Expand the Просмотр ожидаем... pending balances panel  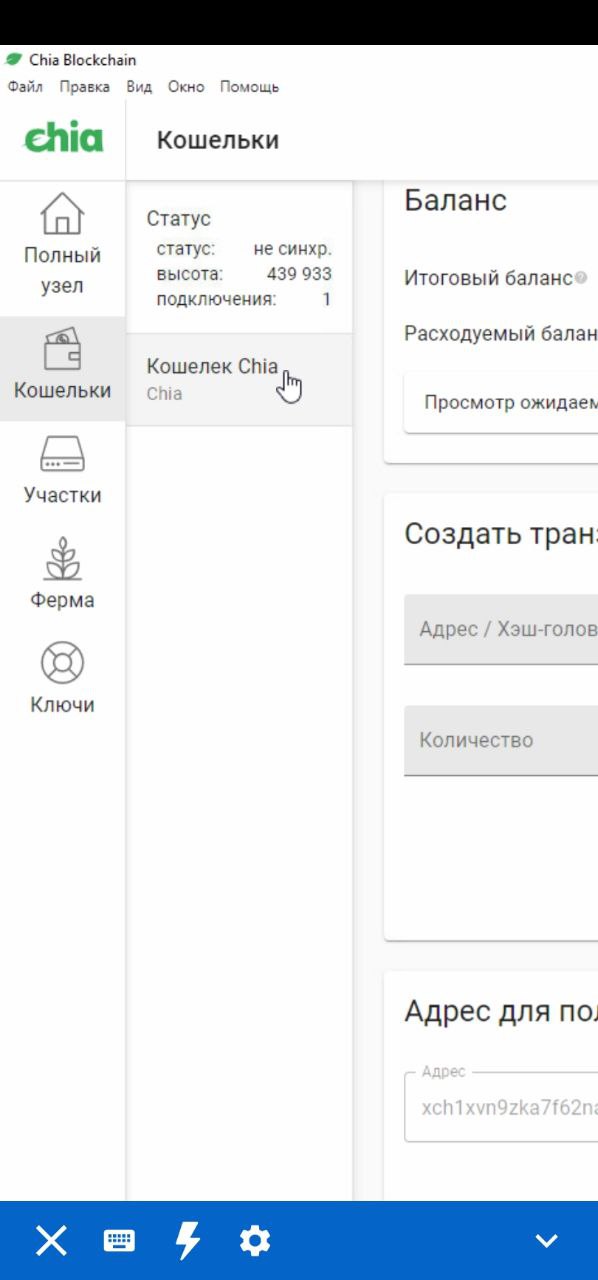[501, 403]
